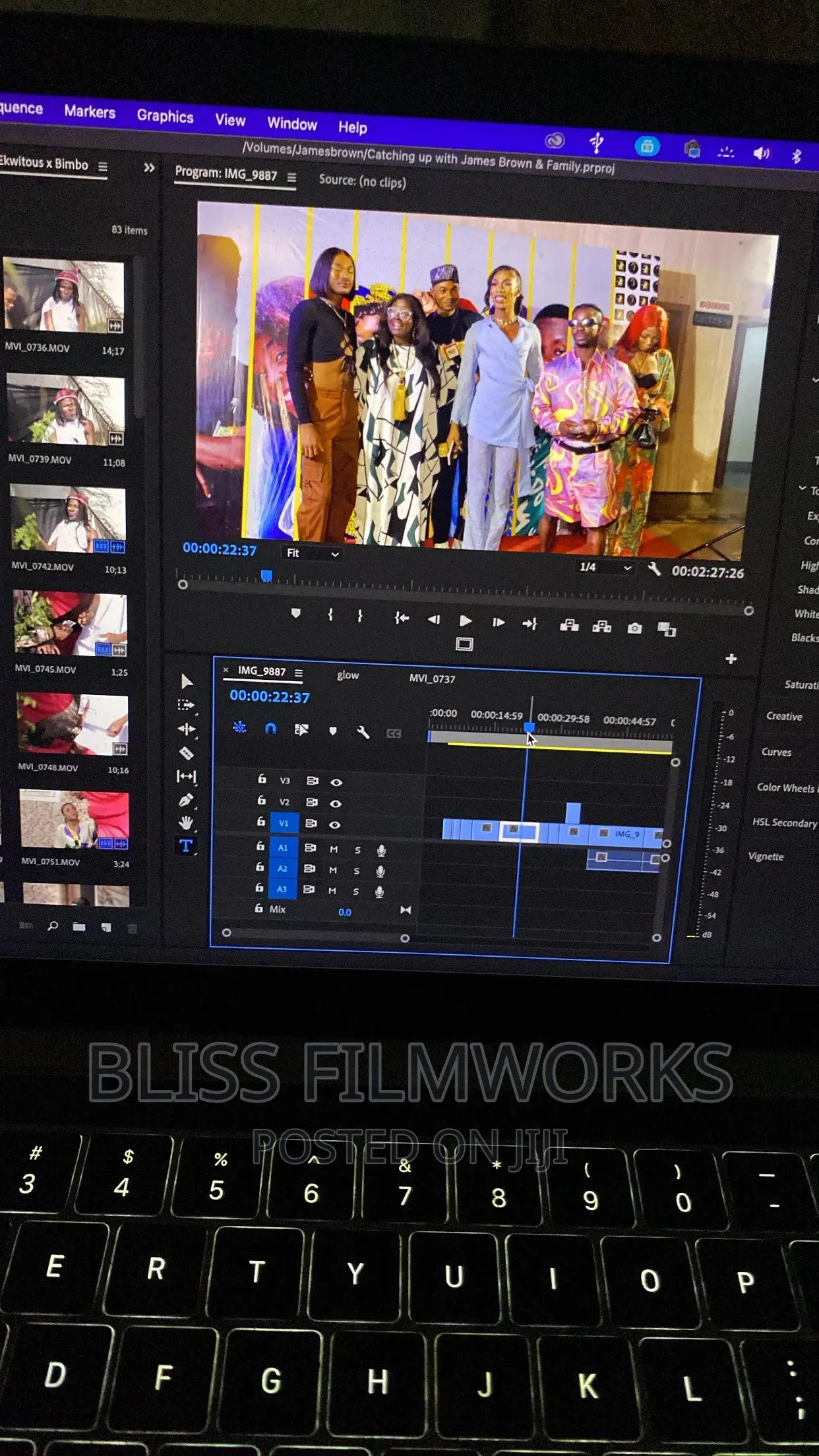Export frame with camera icon

(634, 628)
